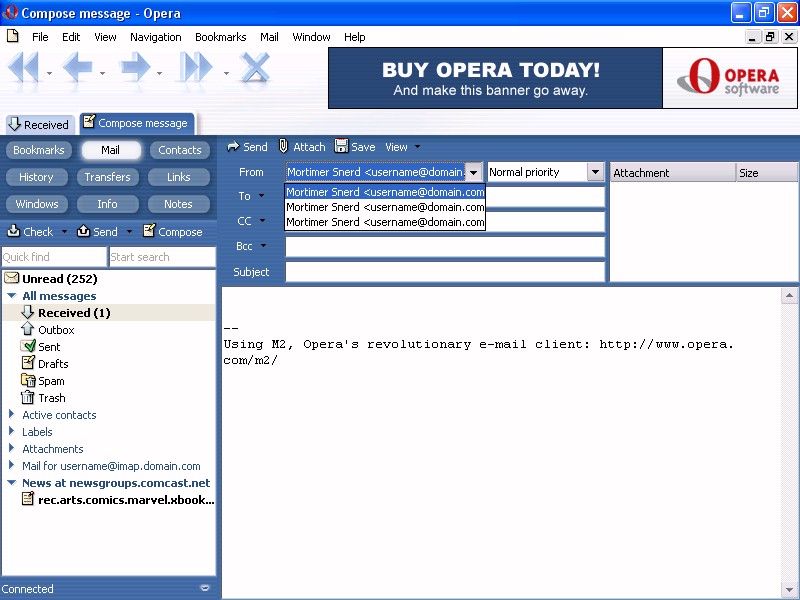Collapse the All messages tree
This screenshot has height=600, width=800.
point(12,295)
